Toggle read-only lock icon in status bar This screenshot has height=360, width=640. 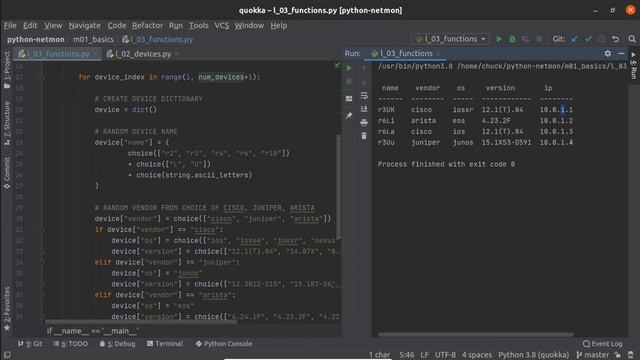(x=618, y=355)
